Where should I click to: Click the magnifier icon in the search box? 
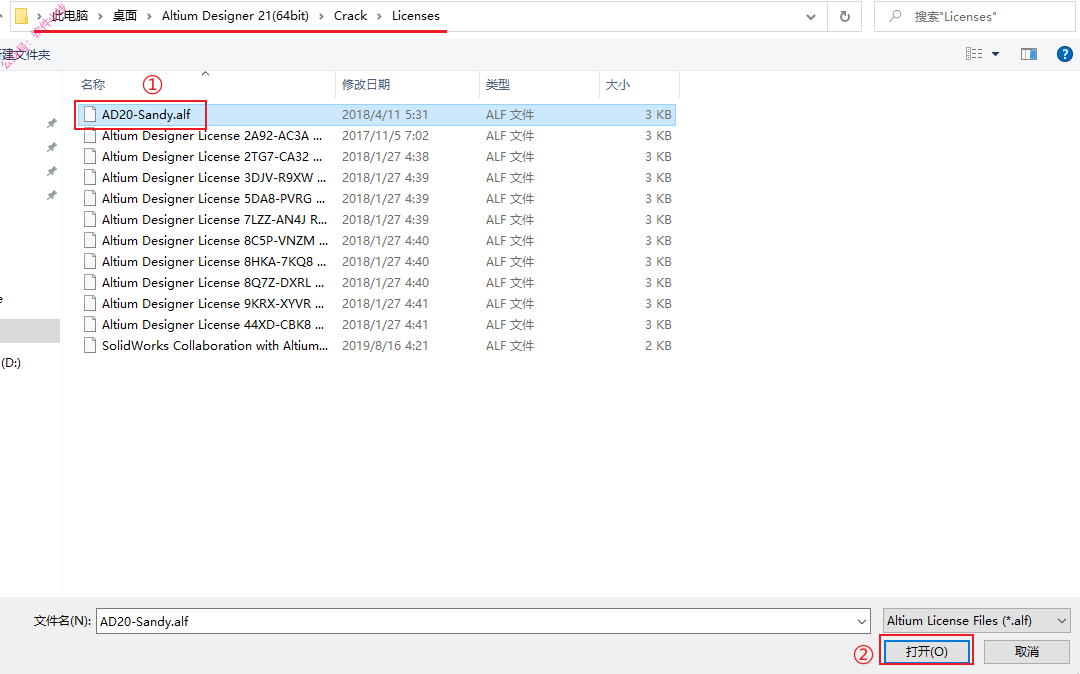pos(895,16)
